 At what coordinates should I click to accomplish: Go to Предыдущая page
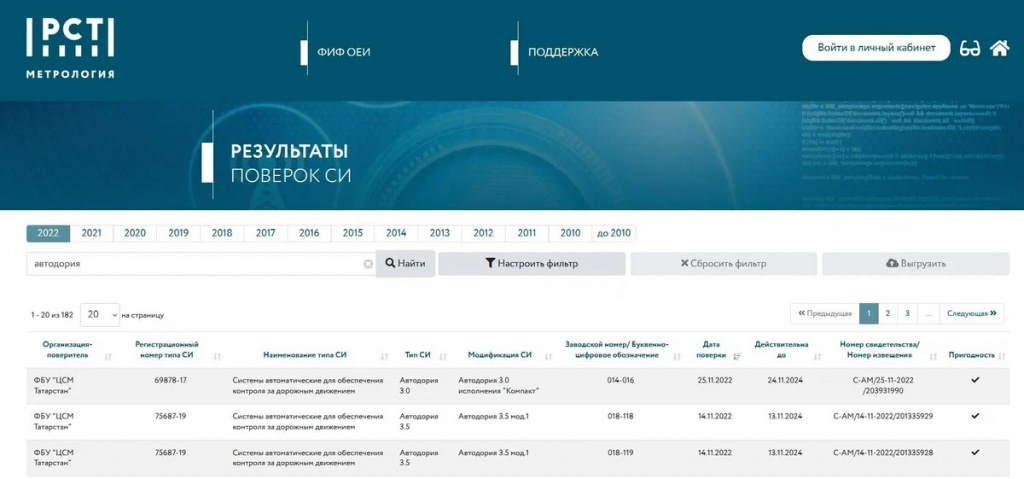click(825, 314)
